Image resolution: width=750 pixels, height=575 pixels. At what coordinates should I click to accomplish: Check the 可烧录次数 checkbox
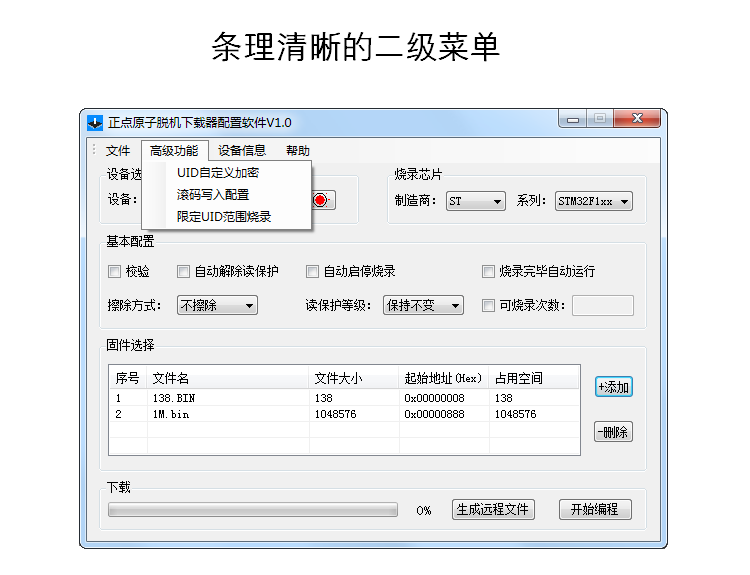(x=488, y=305)
